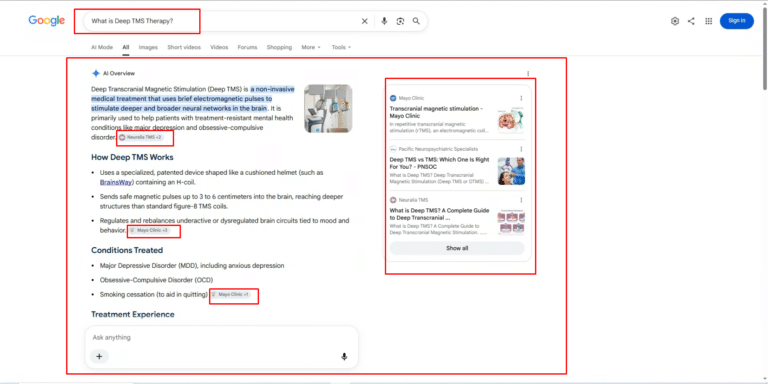Click the Mayo Clinic card brain thumbnail

point(511,120)
